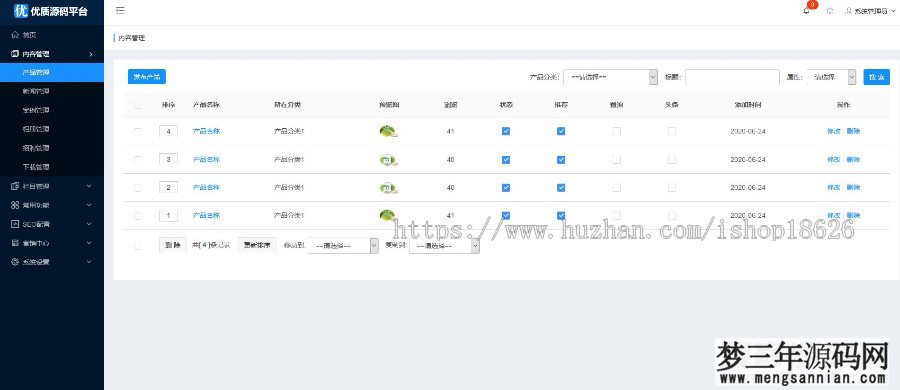Open the 'copy to' dropdown below table
The image size is (900, 390).
coord(444,246)
